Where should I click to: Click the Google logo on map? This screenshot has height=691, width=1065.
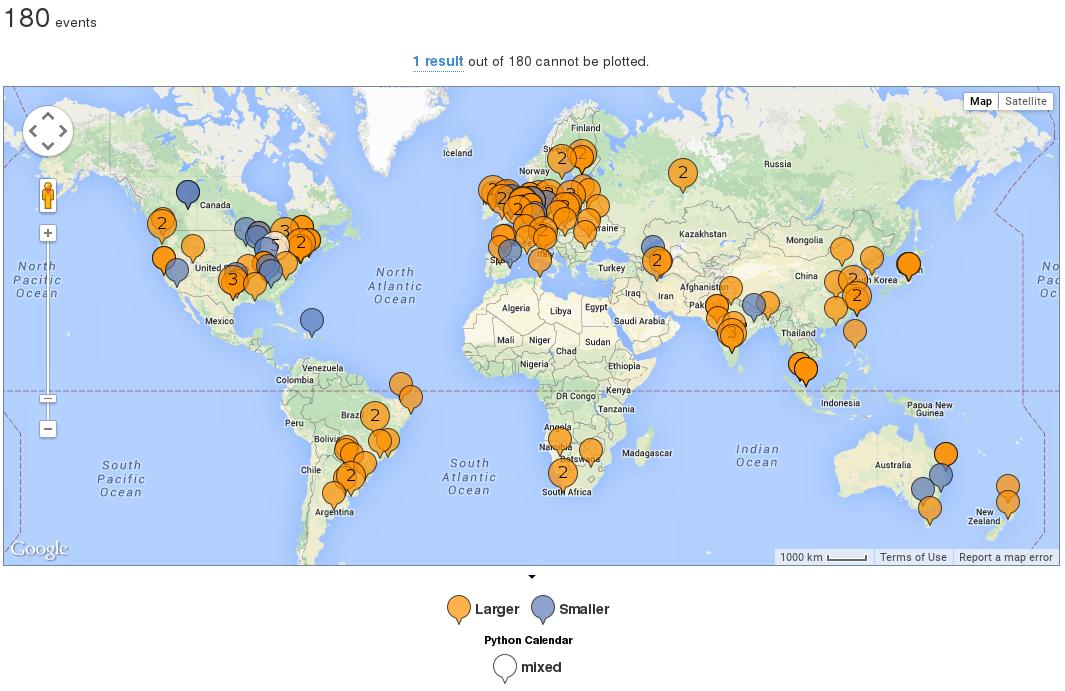40,549
